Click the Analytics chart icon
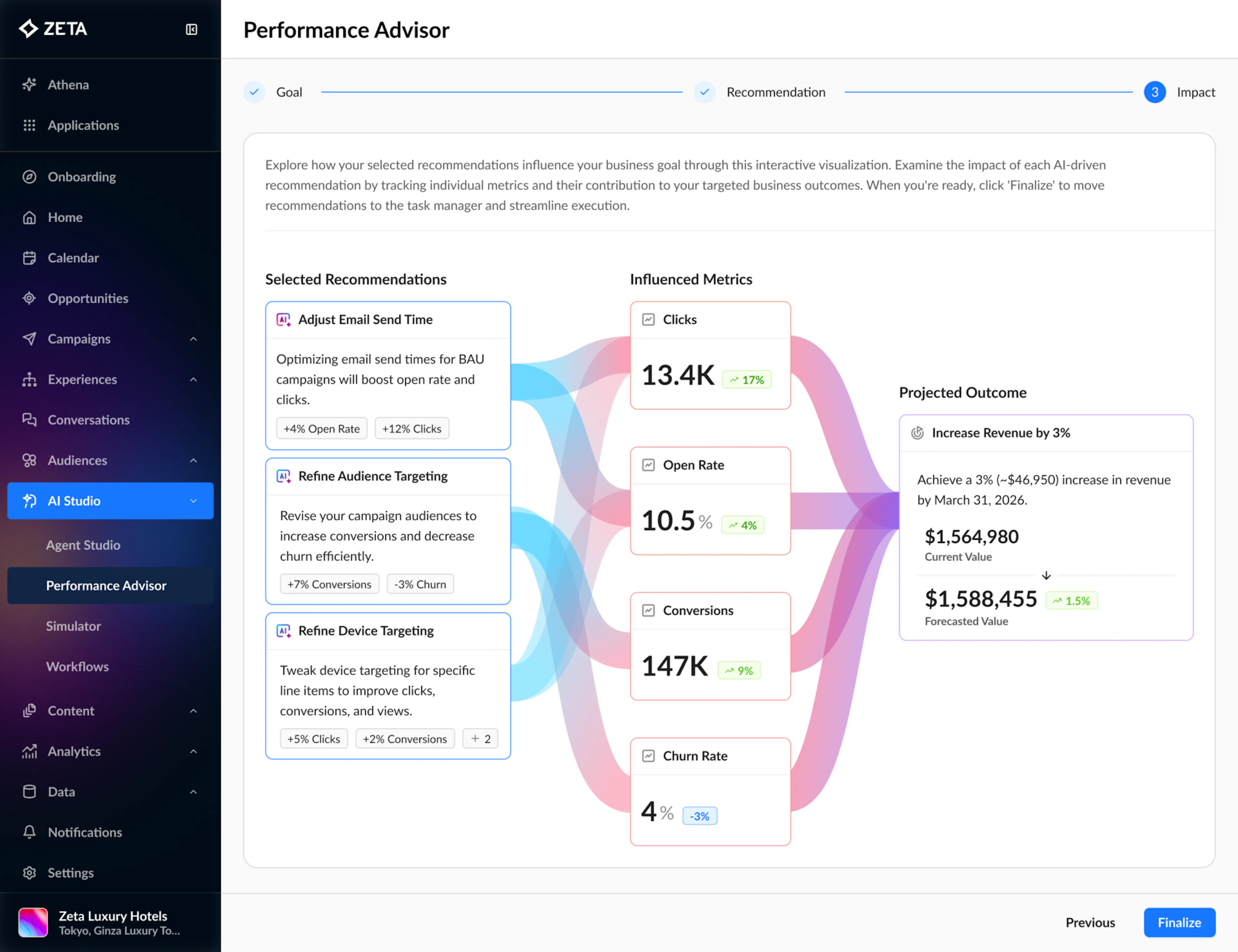Image resolution: width=1238 pixels, height=952 pixels. 29,752
